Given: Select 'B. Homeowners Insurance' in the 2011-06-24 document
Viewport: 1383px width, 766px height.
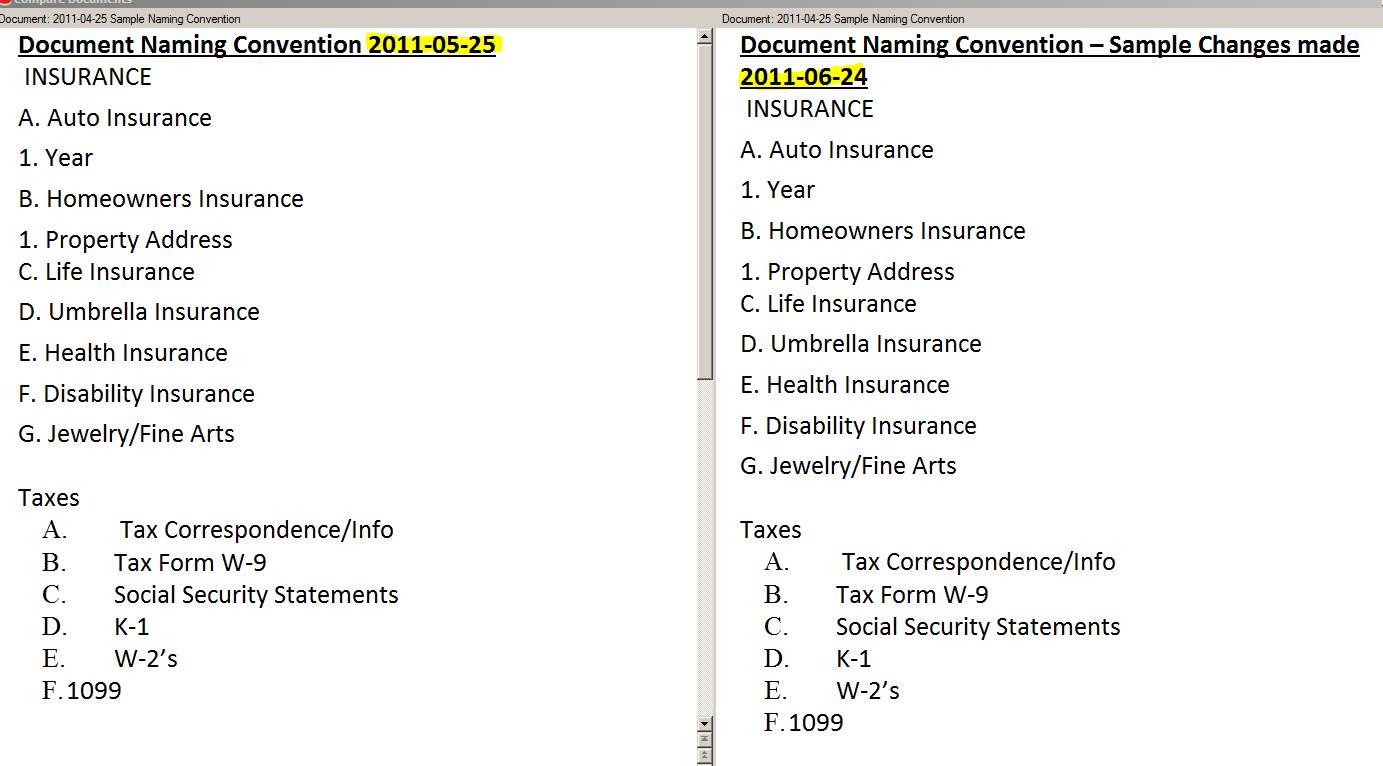Looking at the screenshot, I should (x=883, y=231).
